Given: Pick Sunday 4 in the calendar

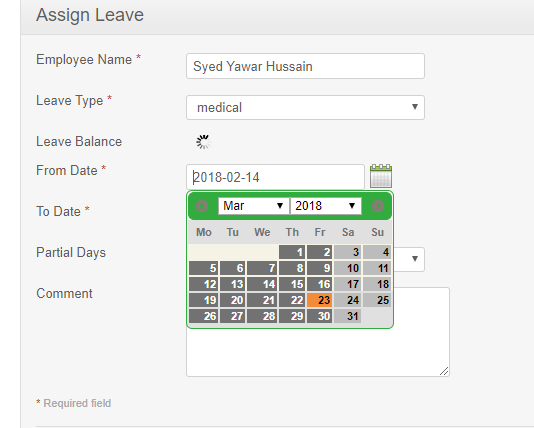Looking at the screenshot, I should pos(377,252).
